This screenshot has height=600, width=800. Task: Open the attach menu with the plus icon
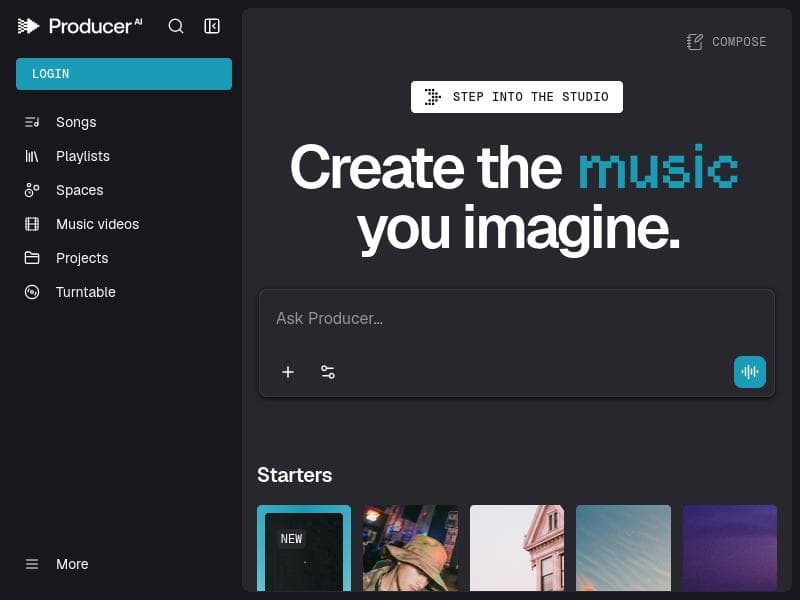288,371
